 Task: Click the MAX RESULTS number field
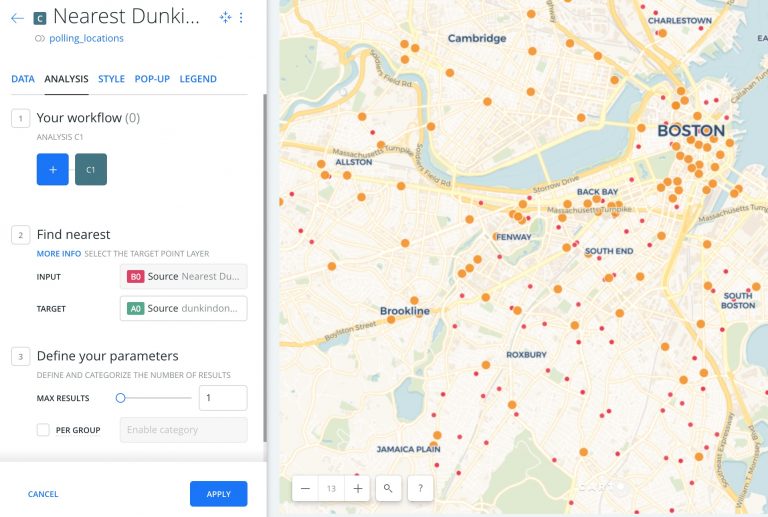click(223, 398)
